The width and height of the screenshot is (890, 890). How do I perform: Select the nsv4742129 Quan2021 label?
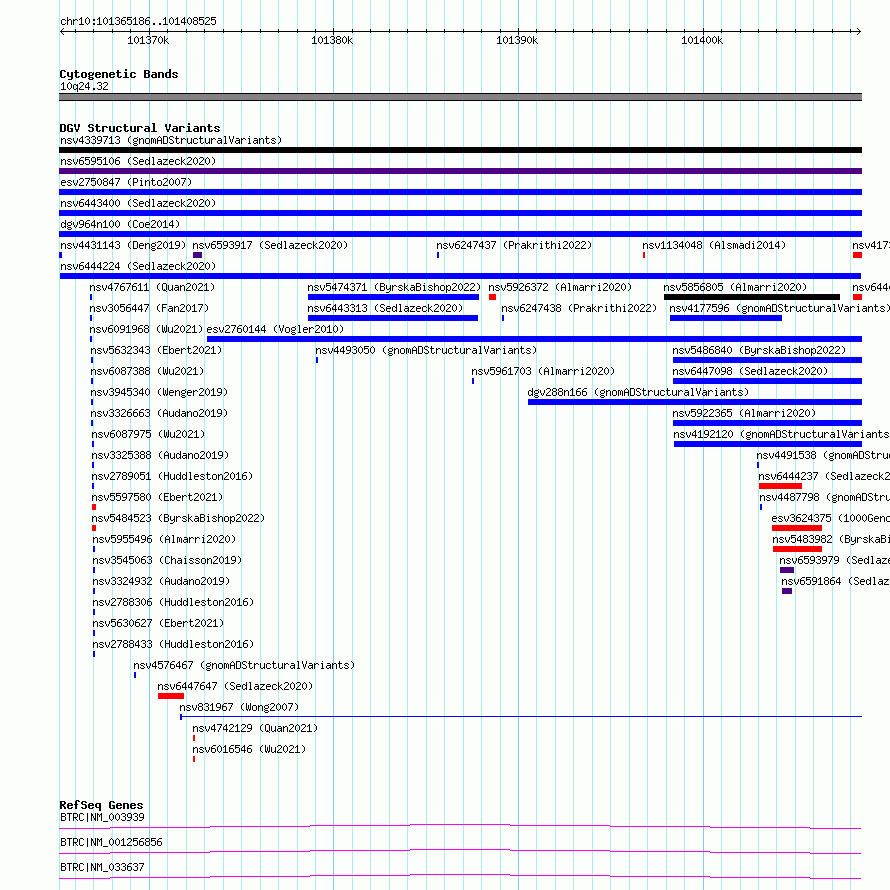(255, 728)
